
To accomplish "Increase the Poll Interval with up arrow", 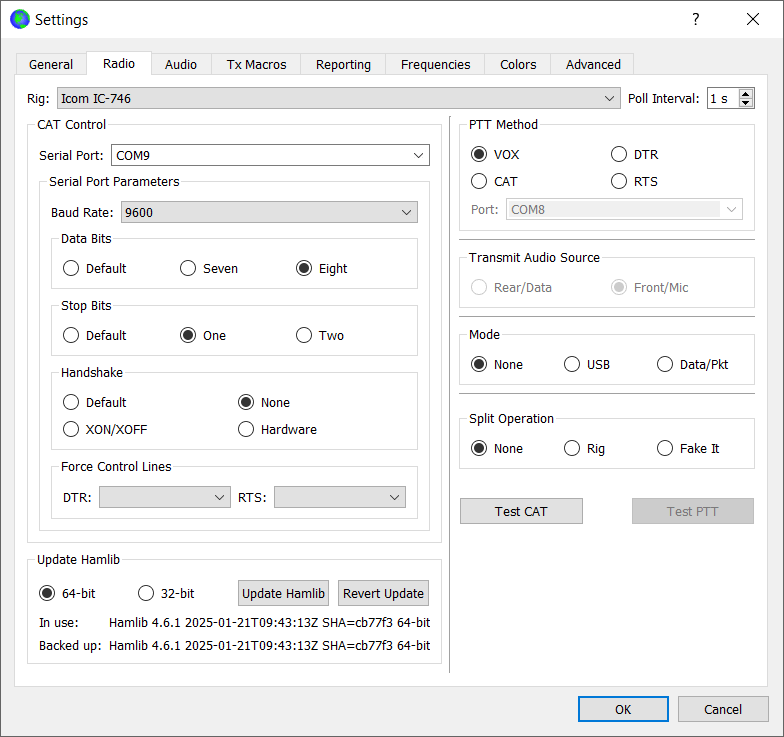I will [746, 93].
